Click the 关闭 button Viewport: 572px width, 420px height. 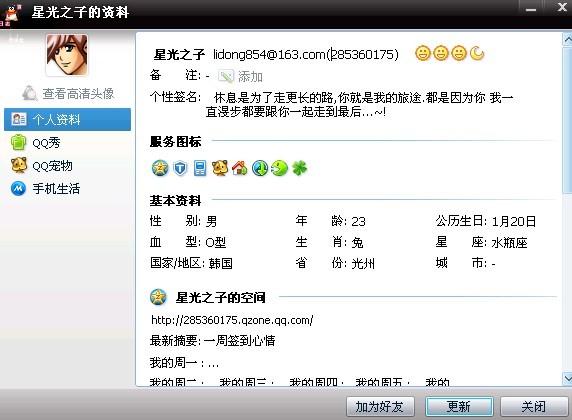(x=534, y=406)
